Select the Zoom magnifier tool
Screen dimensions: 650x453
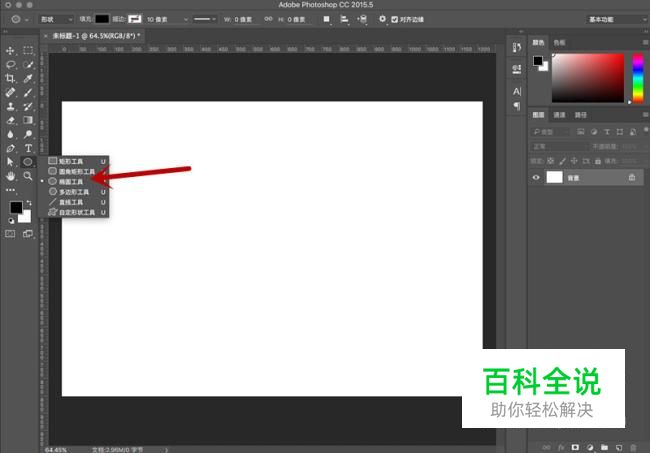(28, 175)
